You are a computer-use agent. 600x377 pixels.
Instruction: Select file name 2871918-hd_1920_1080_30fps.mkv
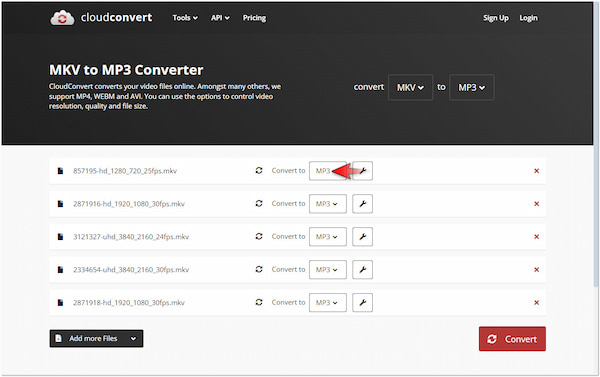click(129, 302)
